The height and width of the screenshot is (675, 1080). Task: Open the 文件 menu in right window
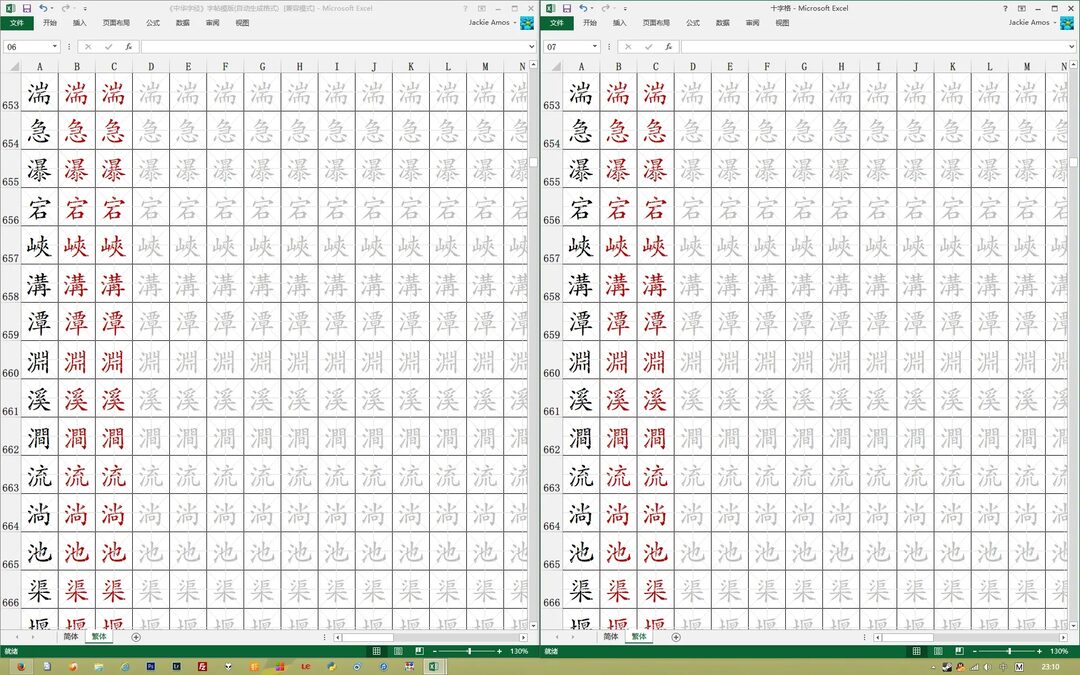(x=557, y=23)
